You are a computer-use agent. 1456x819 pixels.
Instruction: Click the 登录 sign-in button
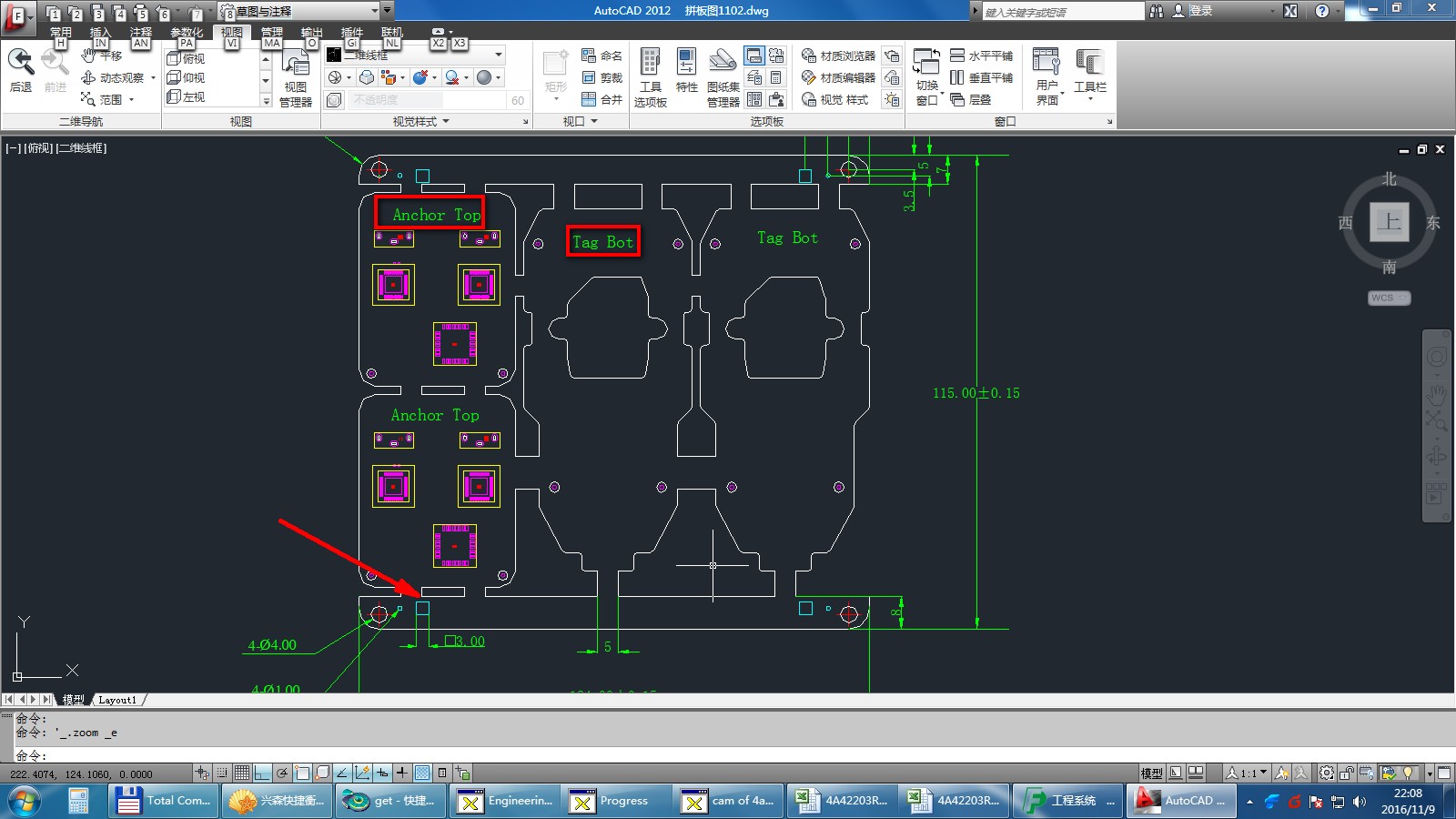click(1192, 11)
